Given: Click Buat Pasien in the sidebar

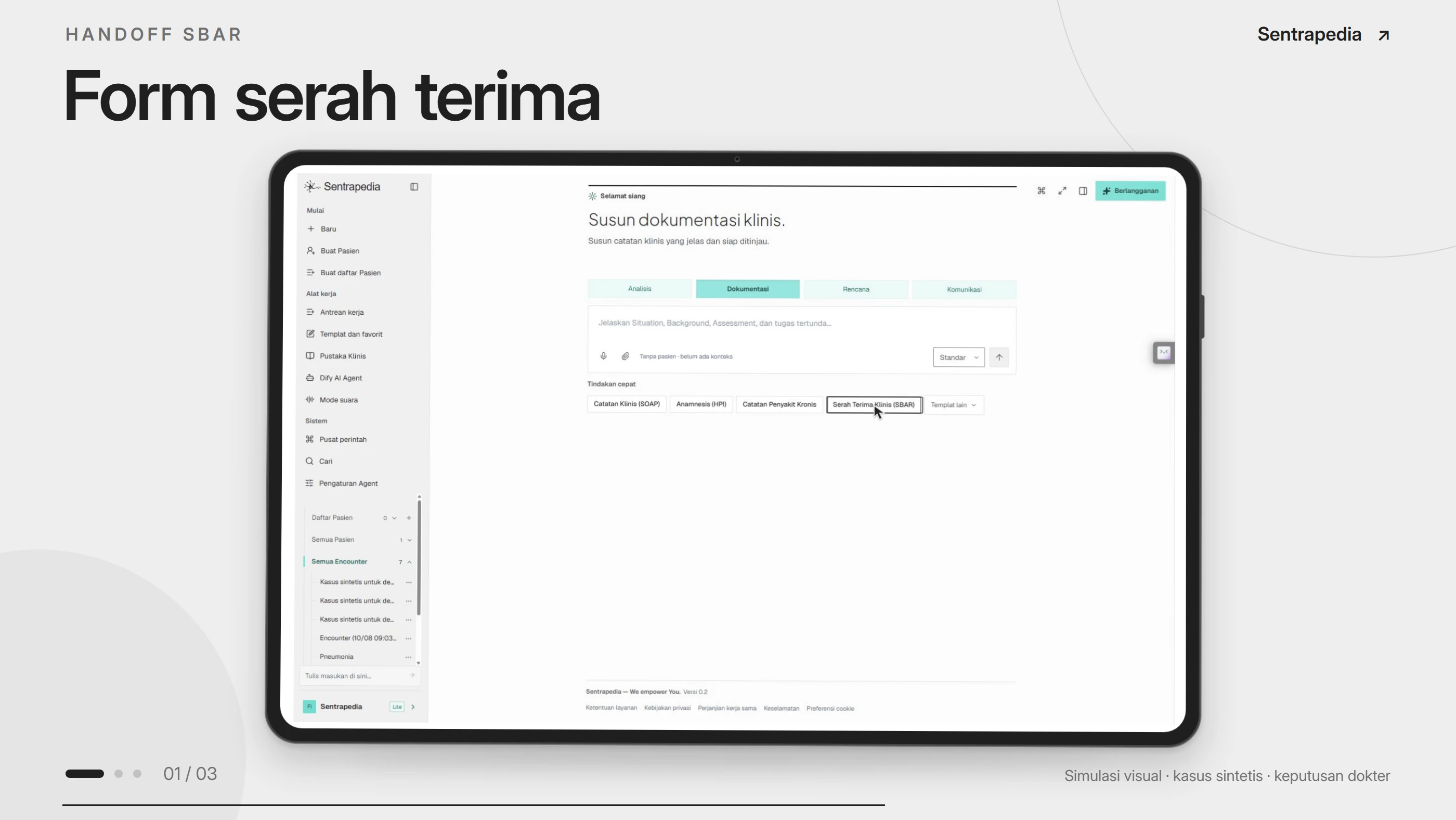Looking at the screenshot, I should click(332, 251).
